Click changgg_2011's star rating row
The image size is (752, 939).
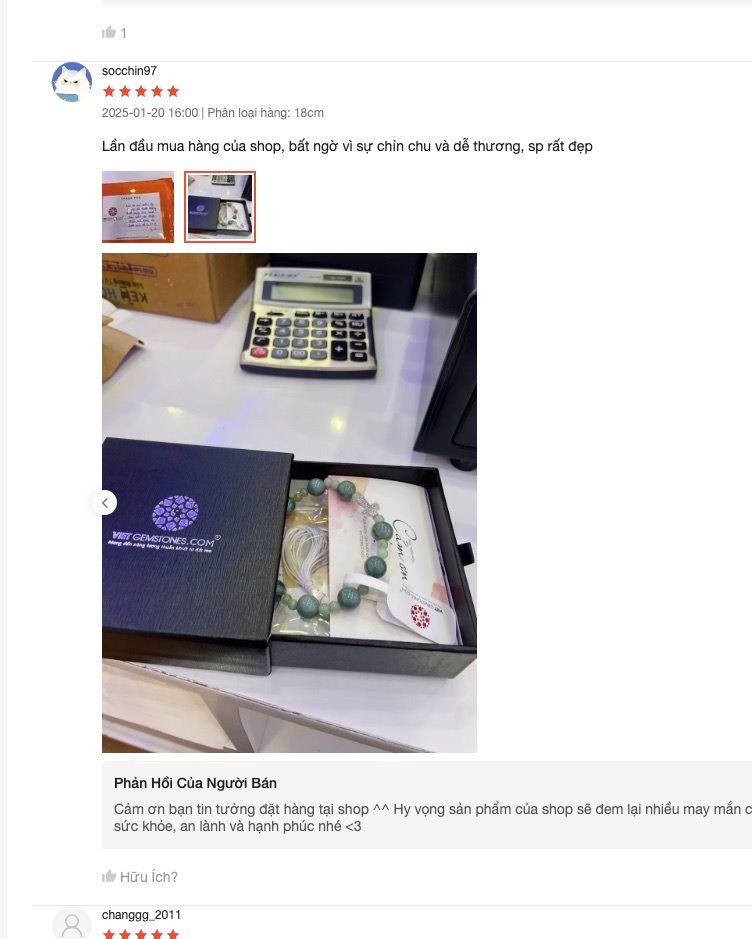141,934
